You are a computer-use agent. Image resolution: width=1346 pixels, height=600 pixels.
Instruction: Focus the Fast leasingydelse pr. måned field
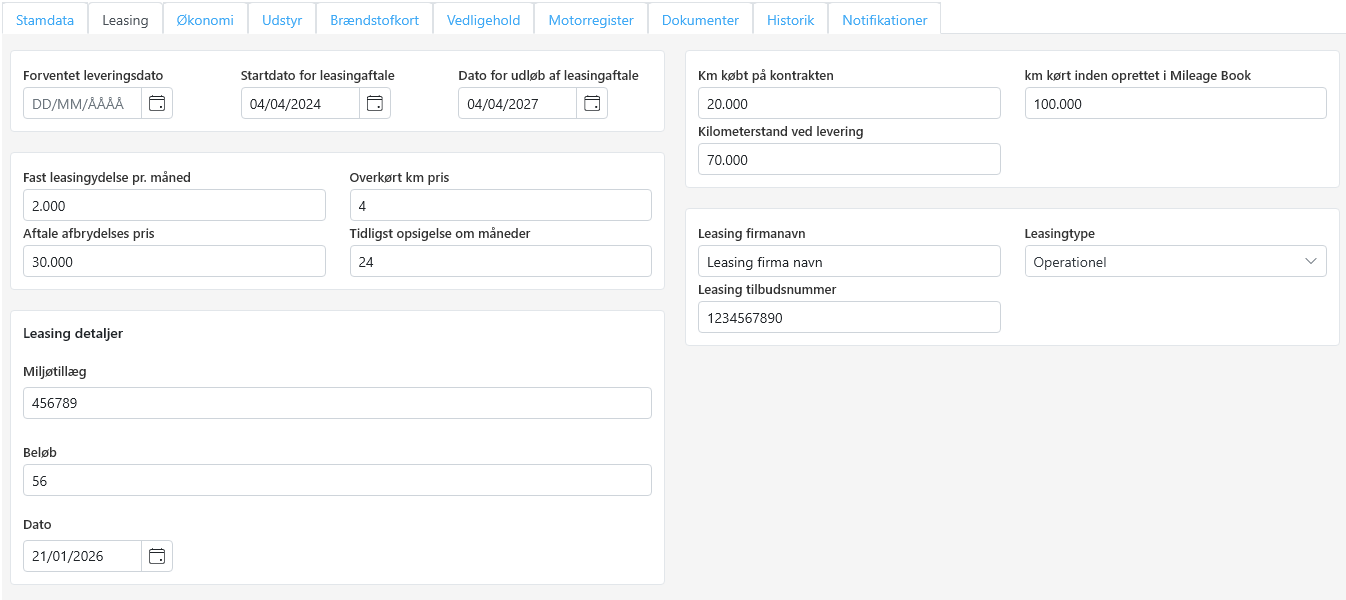click(x=174, y=205)
